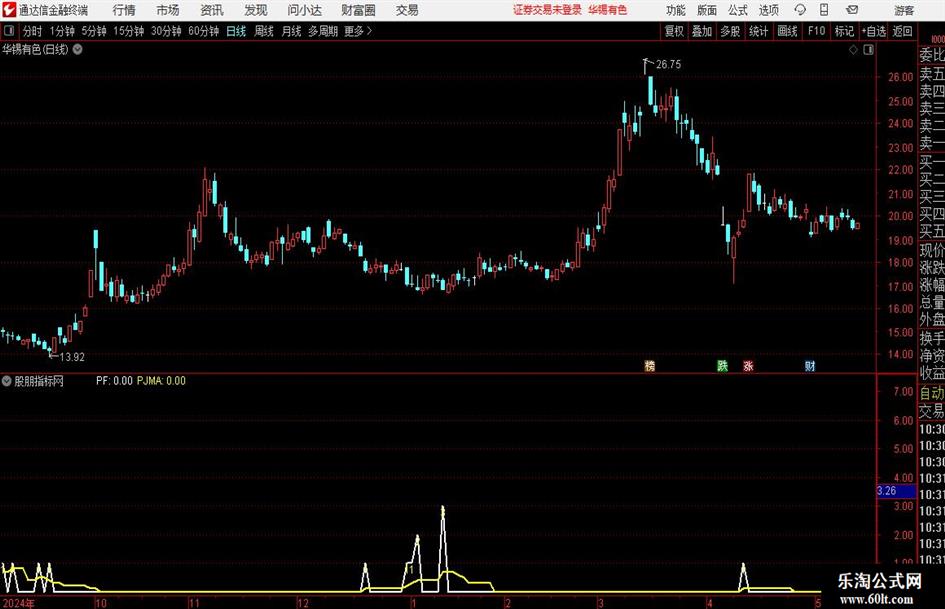This screenshot has width=945, height=609.
Task: Toggle the right info panel icon above the chart
Action: pos(868,50)
